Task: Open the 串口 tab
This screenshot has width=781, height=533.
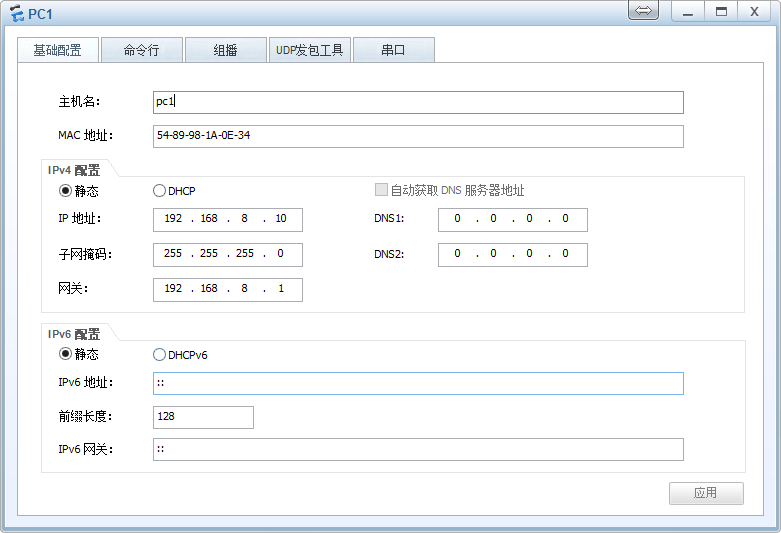Action: (x=393, y=50)
